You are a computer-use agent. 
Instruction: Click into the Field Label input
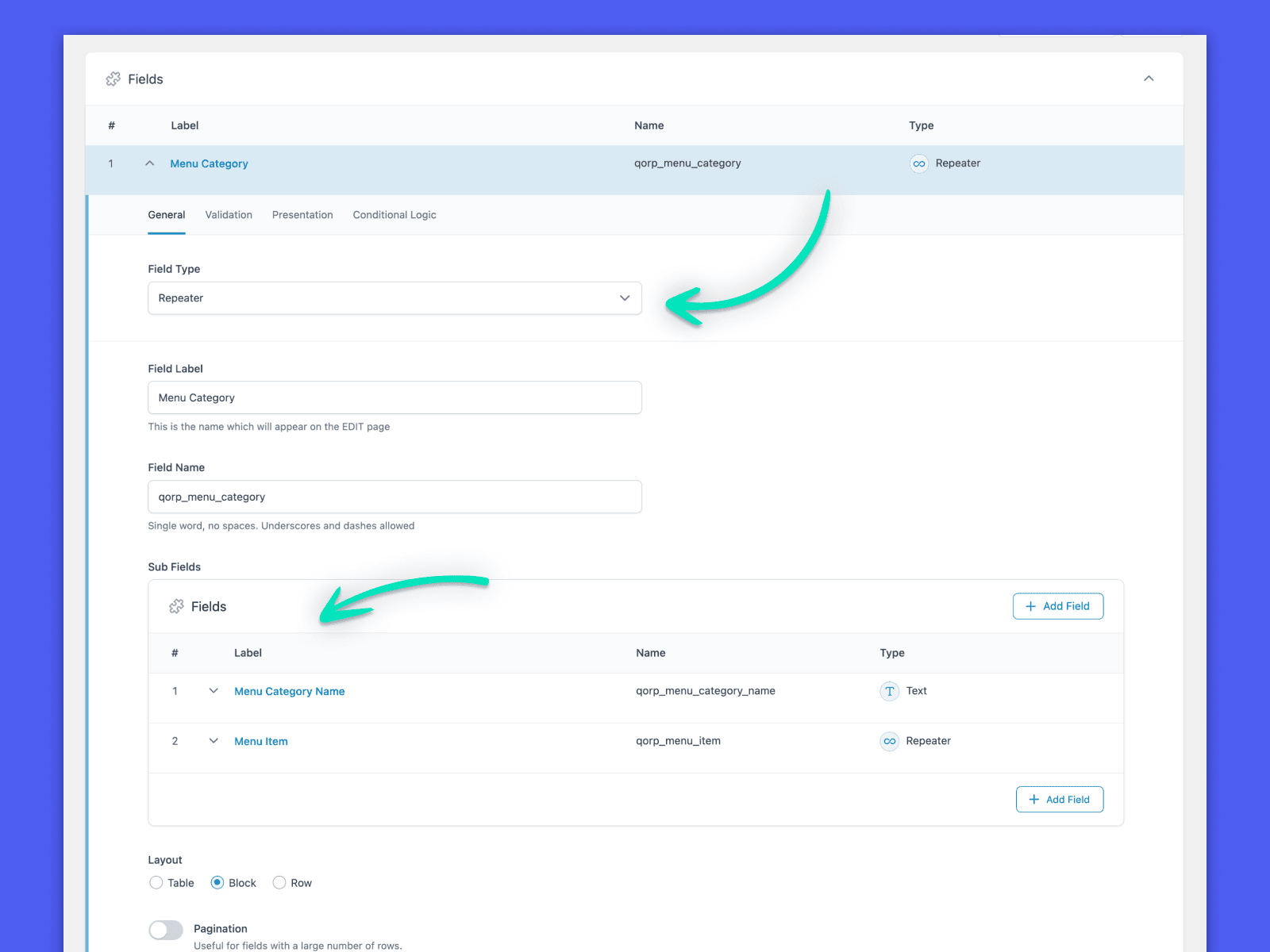coord(394,397)
